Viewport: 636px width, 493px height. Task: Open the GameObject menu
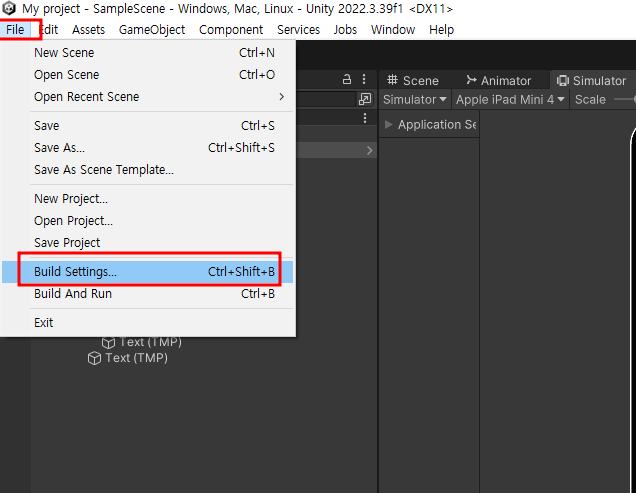[x=152, y=30]
